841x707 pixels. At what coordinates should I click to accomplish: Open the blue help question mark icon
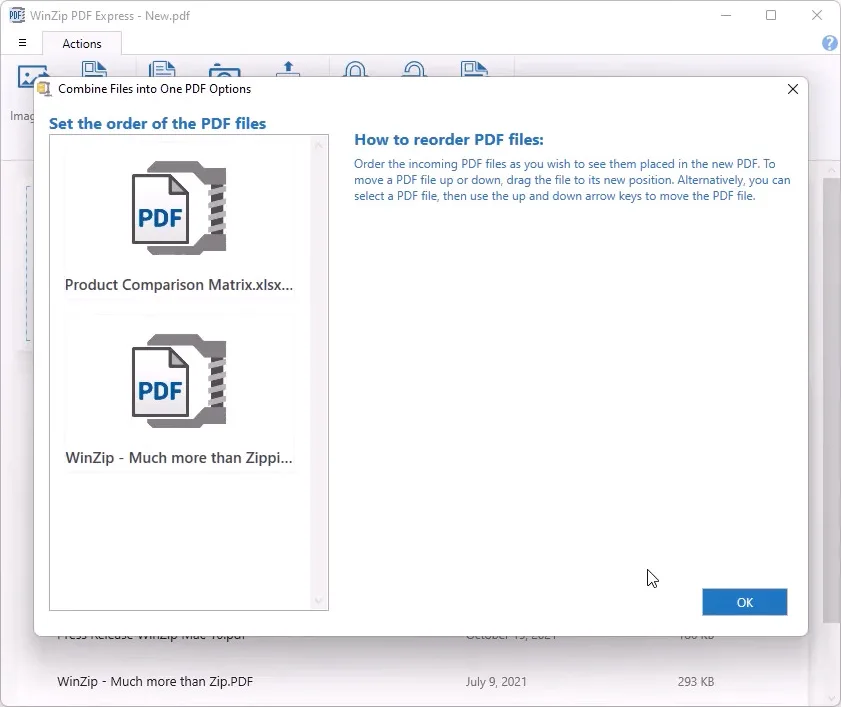[830, 43]
